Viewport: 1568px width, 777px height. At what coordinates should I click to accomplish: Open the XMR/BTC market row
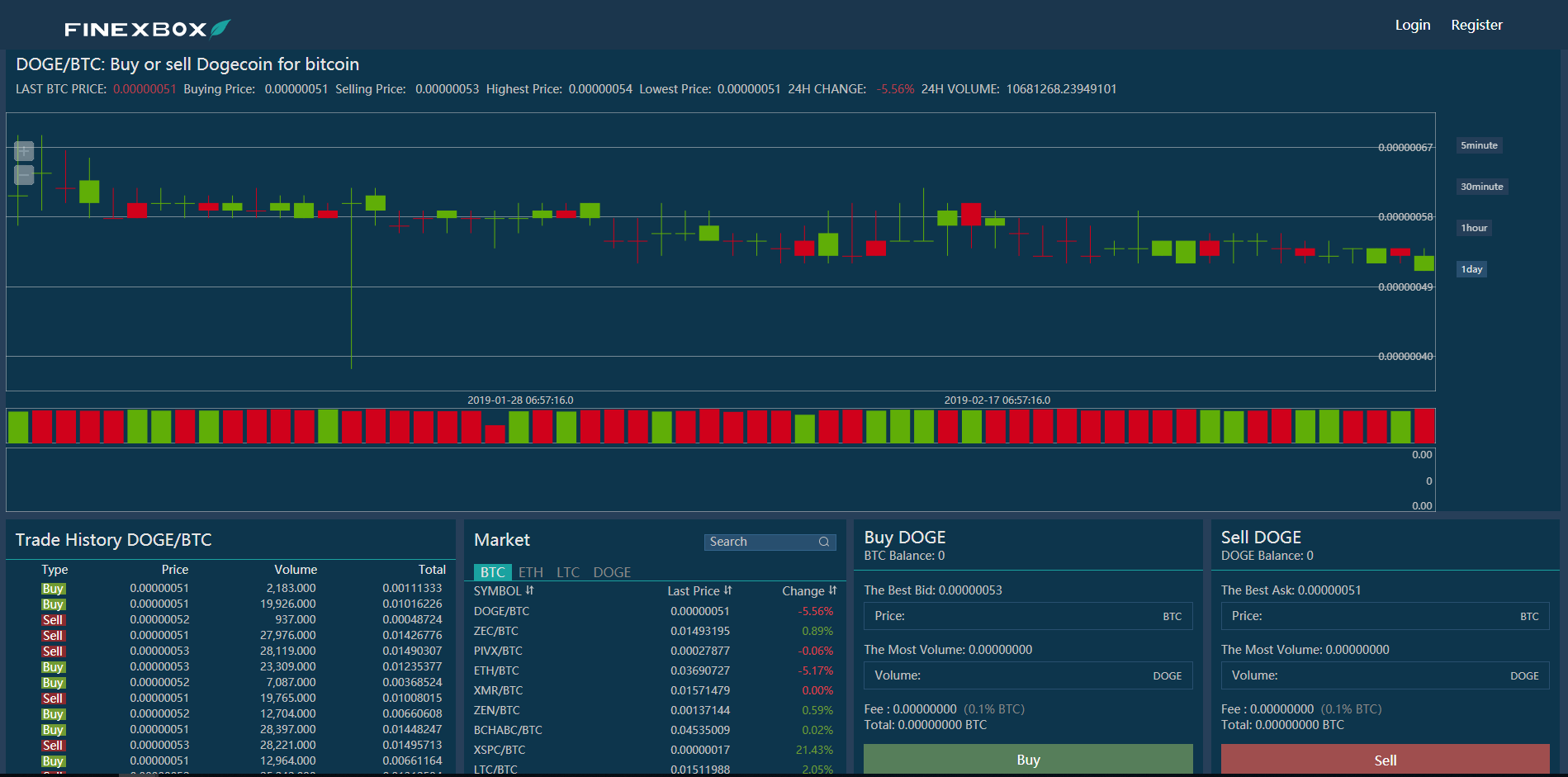654,690
